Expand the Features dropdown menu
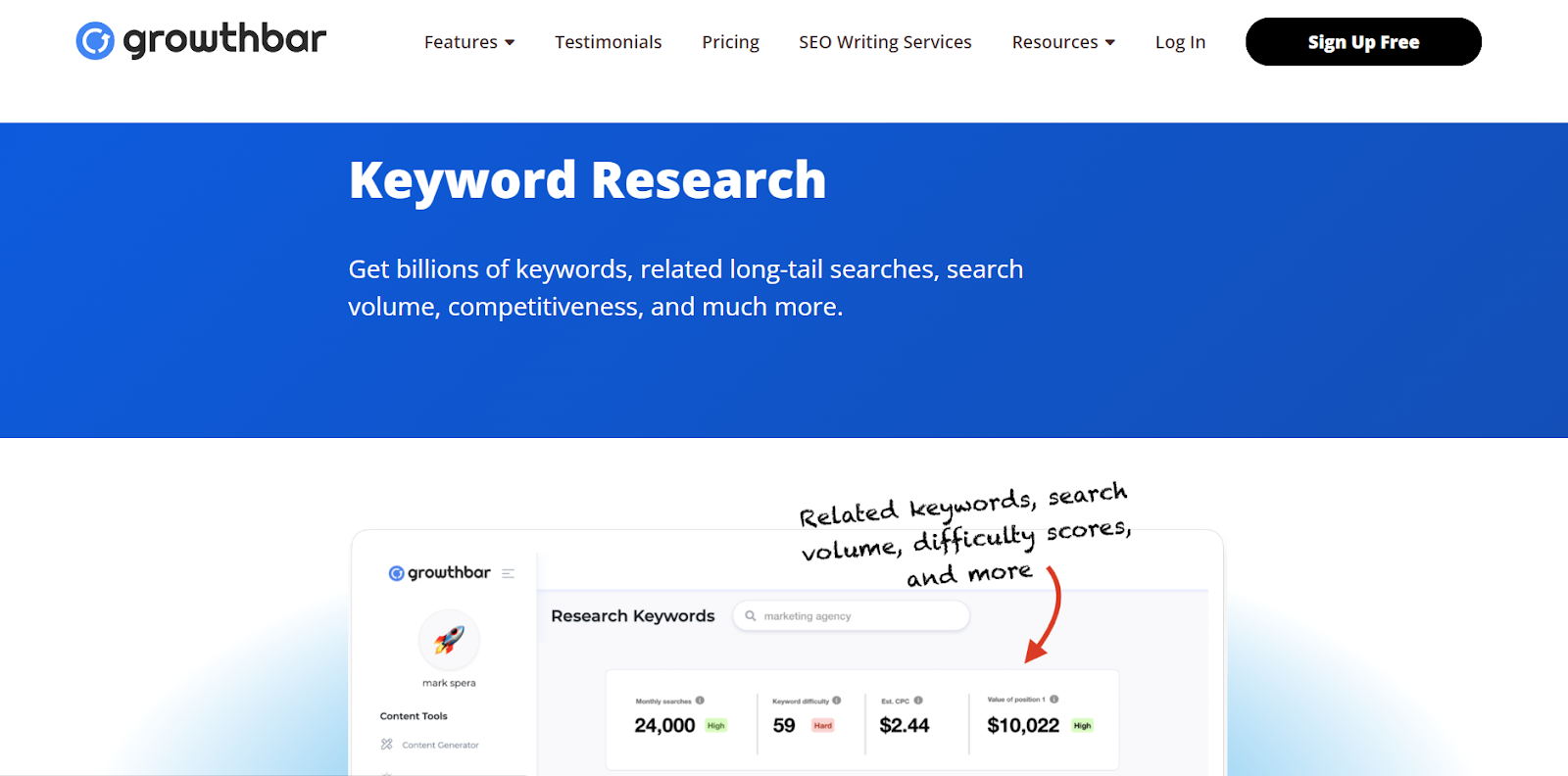The width and height of the screenshot is (1568, 776). (x=469, y=42)
